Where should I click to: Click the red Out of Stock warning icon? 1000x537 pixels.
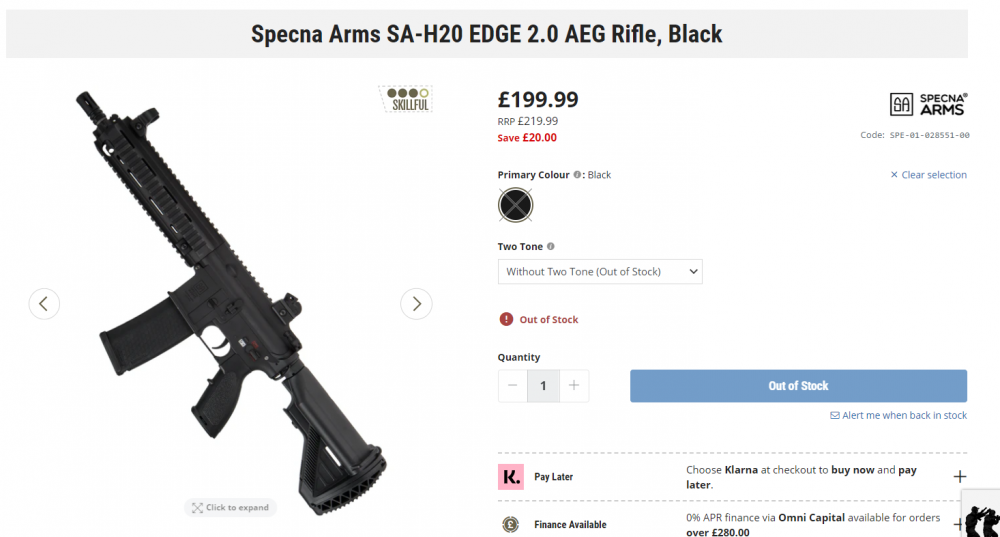click(506, 319)
